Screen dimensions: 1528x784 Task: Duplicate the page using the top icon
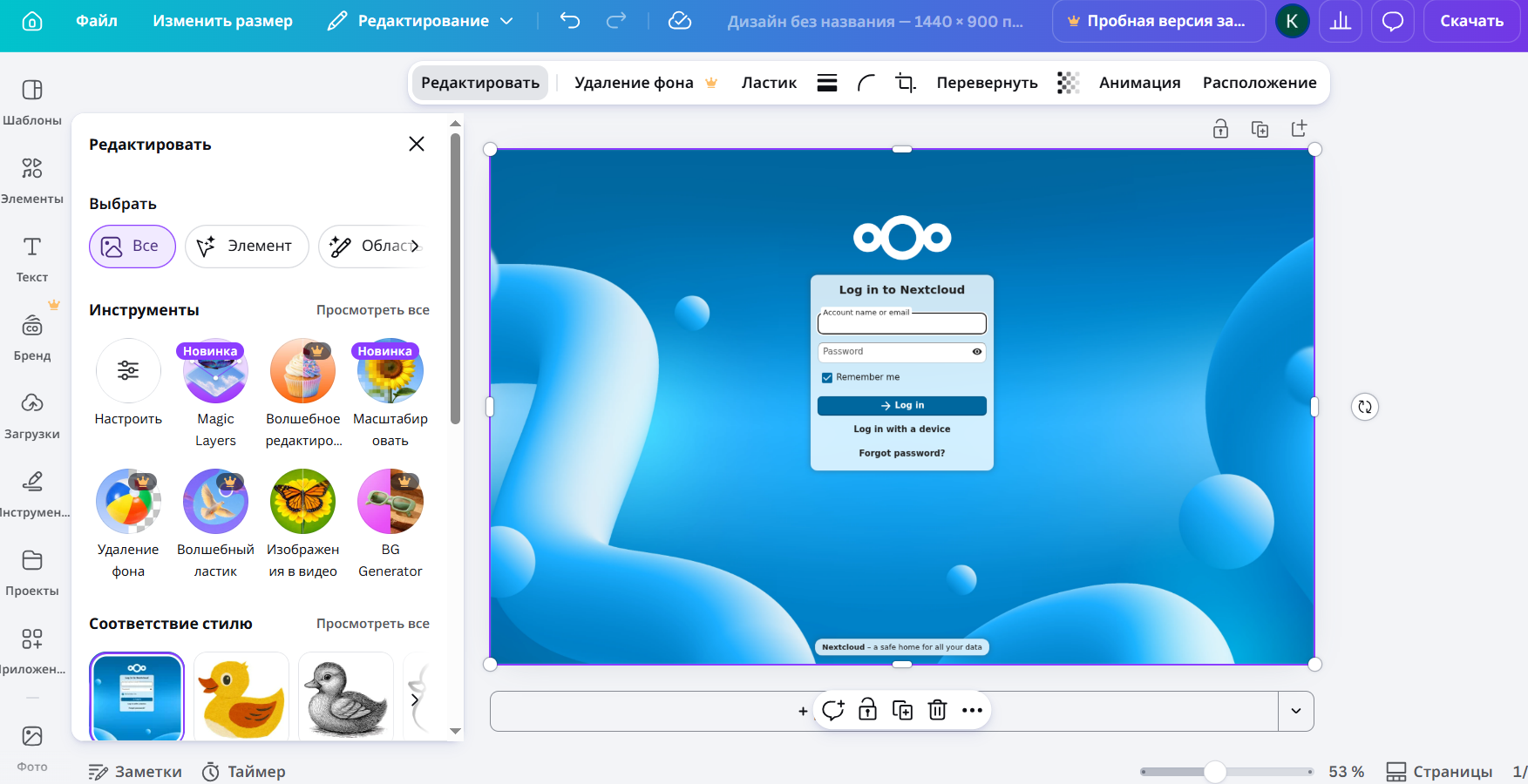coord(1260,129)
